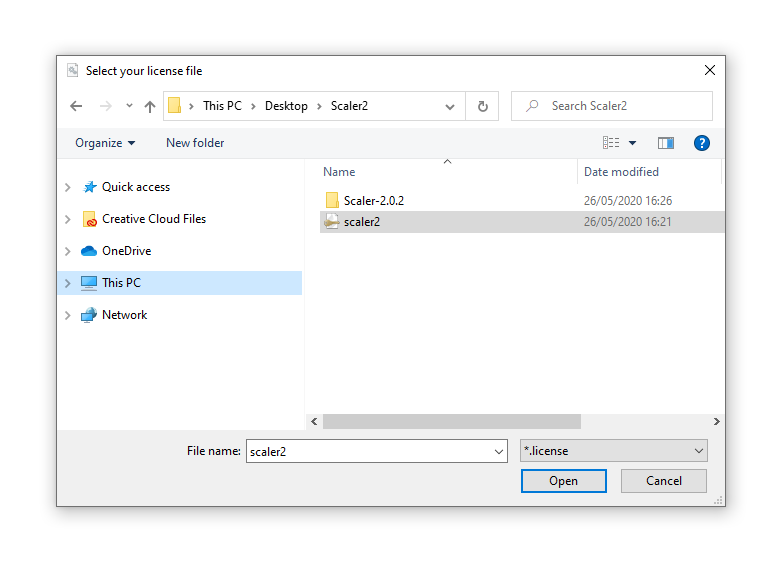The width and height of the screenshot is (784, 578).
Task: Click the dialog title bar icon
Action: [73, 70]
